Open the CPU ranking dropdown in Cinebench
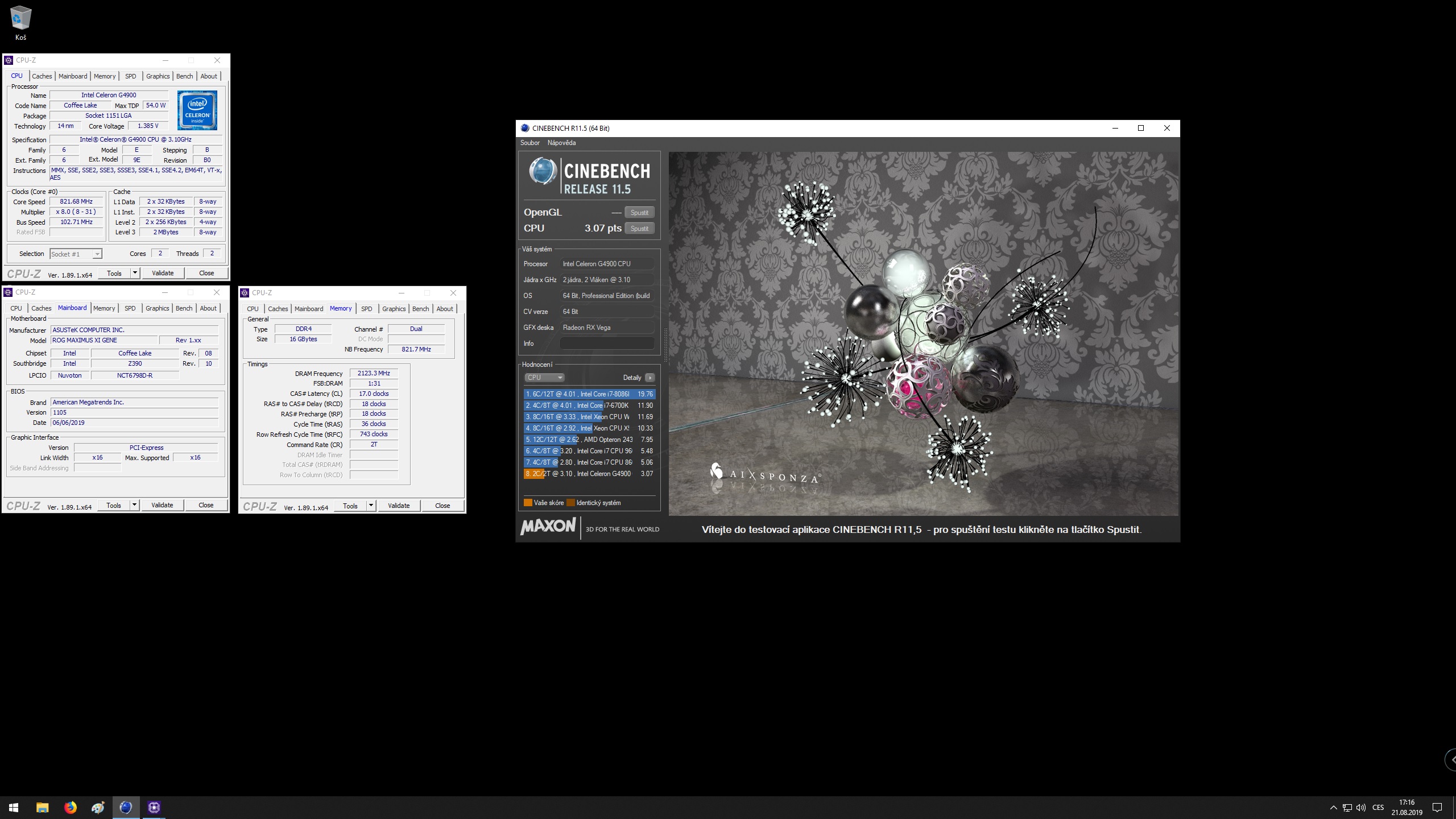 pyautogui.click(x=544, y=378)
